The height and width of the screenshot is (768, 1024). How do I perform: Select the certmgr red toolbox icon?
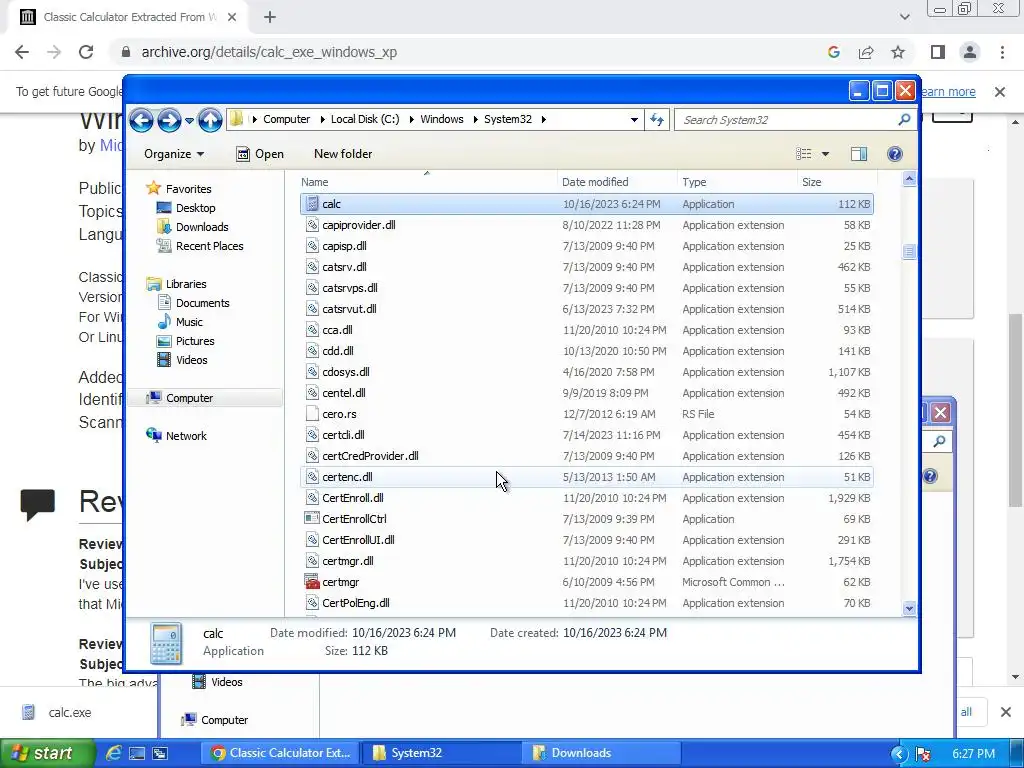click(312, 581)
